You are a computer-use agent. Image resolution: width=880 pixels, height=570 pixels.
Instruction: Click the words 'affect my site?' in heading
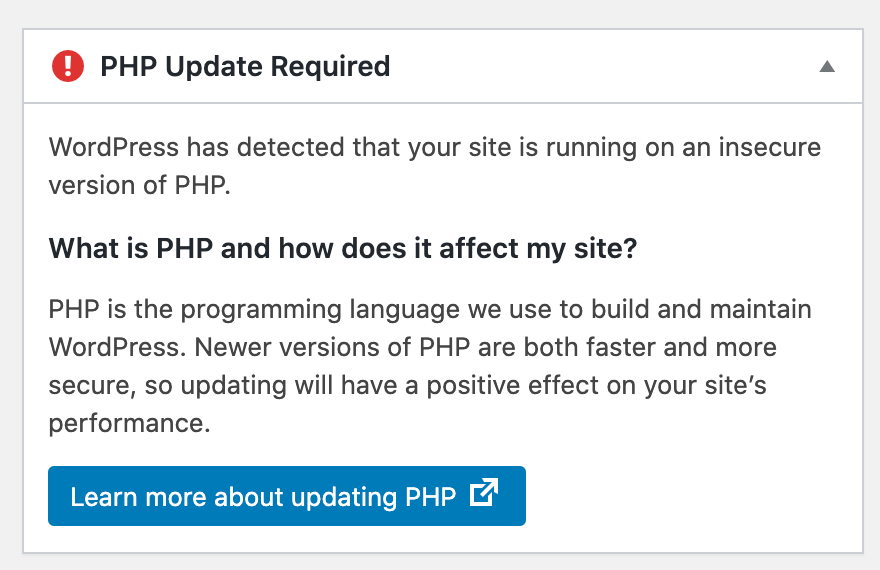point(538,248)
